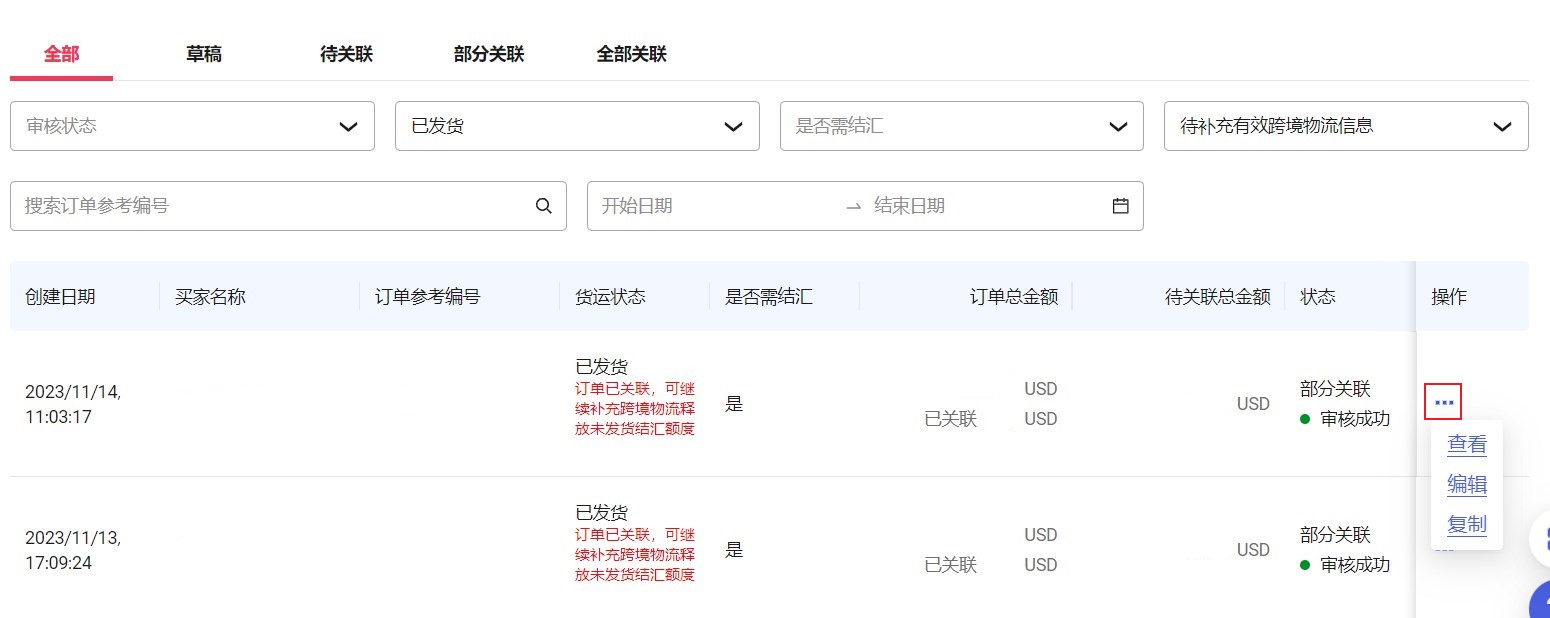Focus the 搜索订单参考编号 search field
Image resolution: width=1550 pixels, height=618 pixels.
tap(270, 206)
